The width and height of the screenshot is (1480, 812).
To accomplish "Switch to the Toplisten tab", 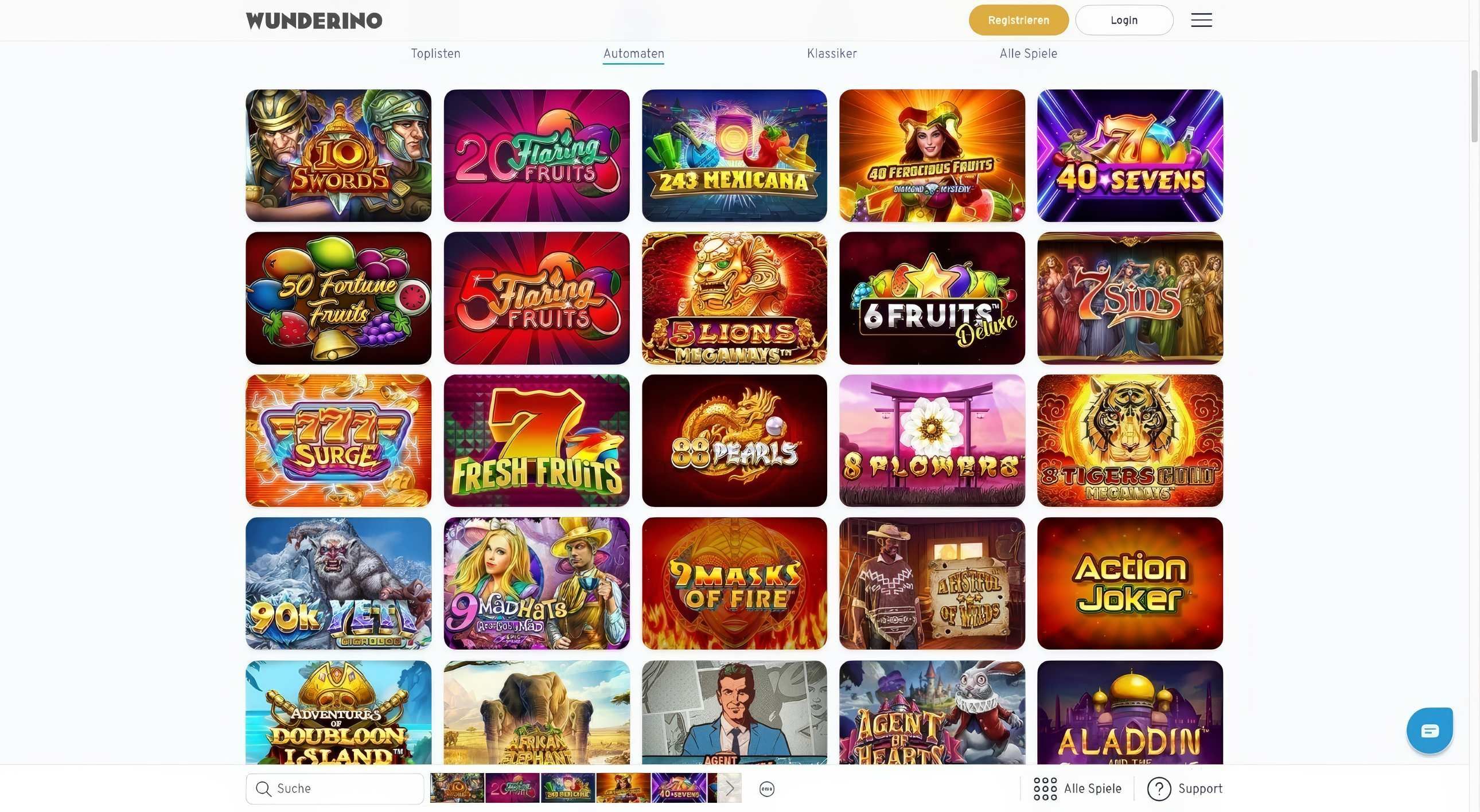I will point(435,53).
